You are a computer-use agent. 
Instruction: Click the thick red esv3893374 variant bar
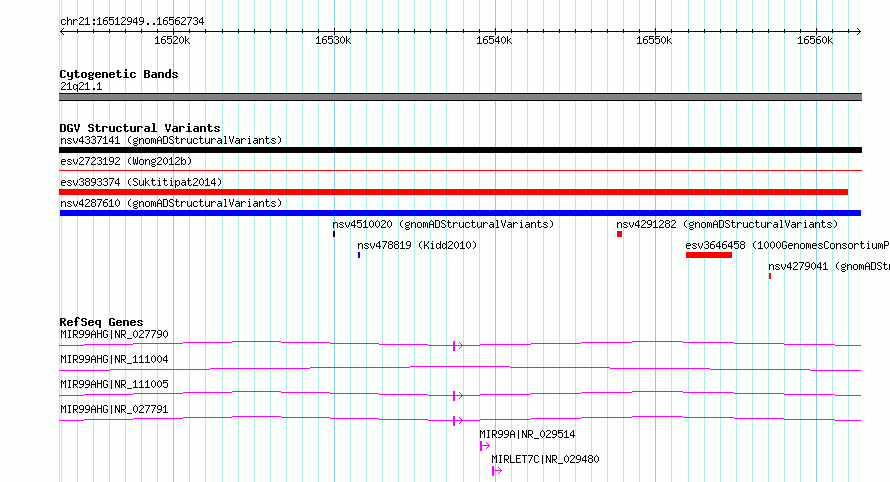pos(454,192)
